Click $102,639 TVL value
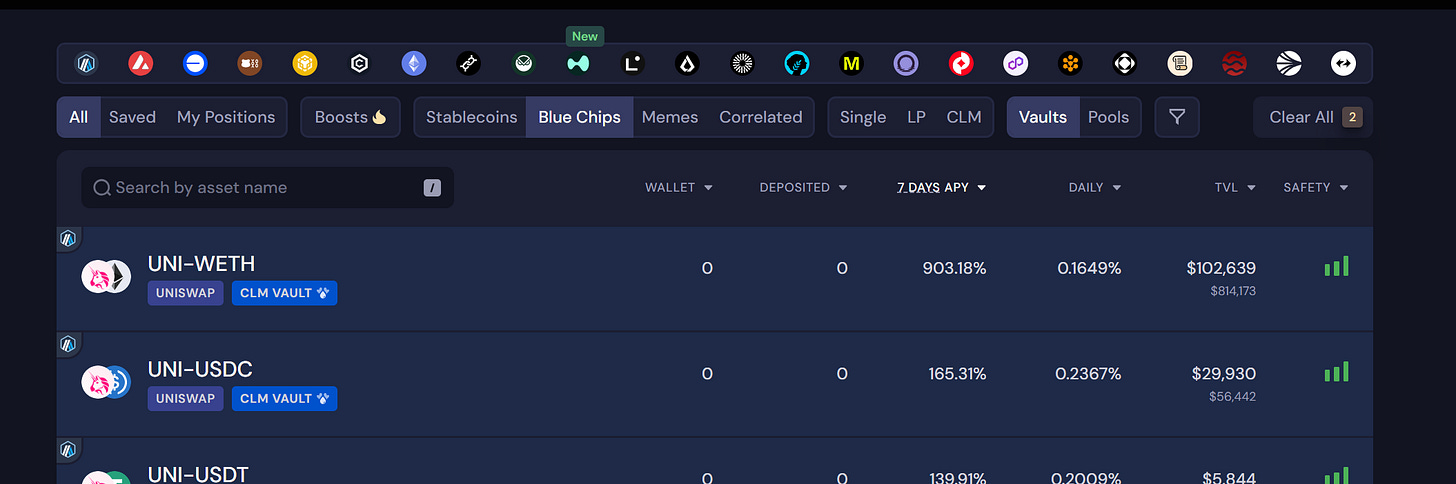 (1221, 268)
